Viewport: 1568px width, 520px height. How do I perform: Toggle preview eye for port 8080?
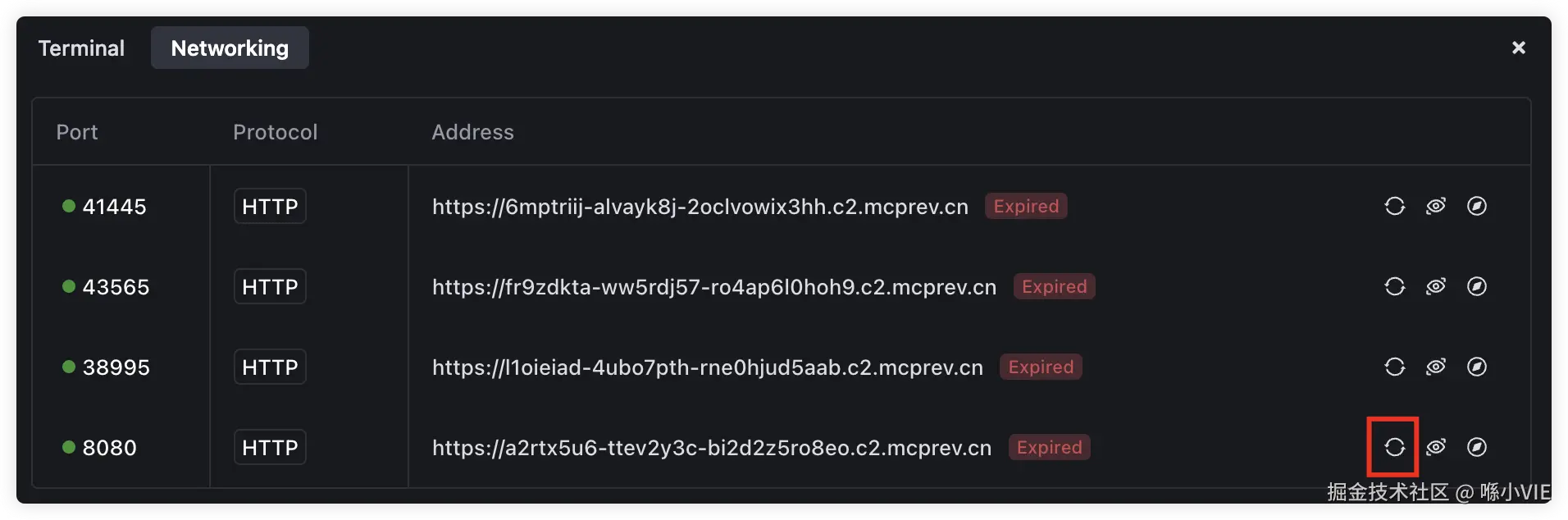(1435, 447)
